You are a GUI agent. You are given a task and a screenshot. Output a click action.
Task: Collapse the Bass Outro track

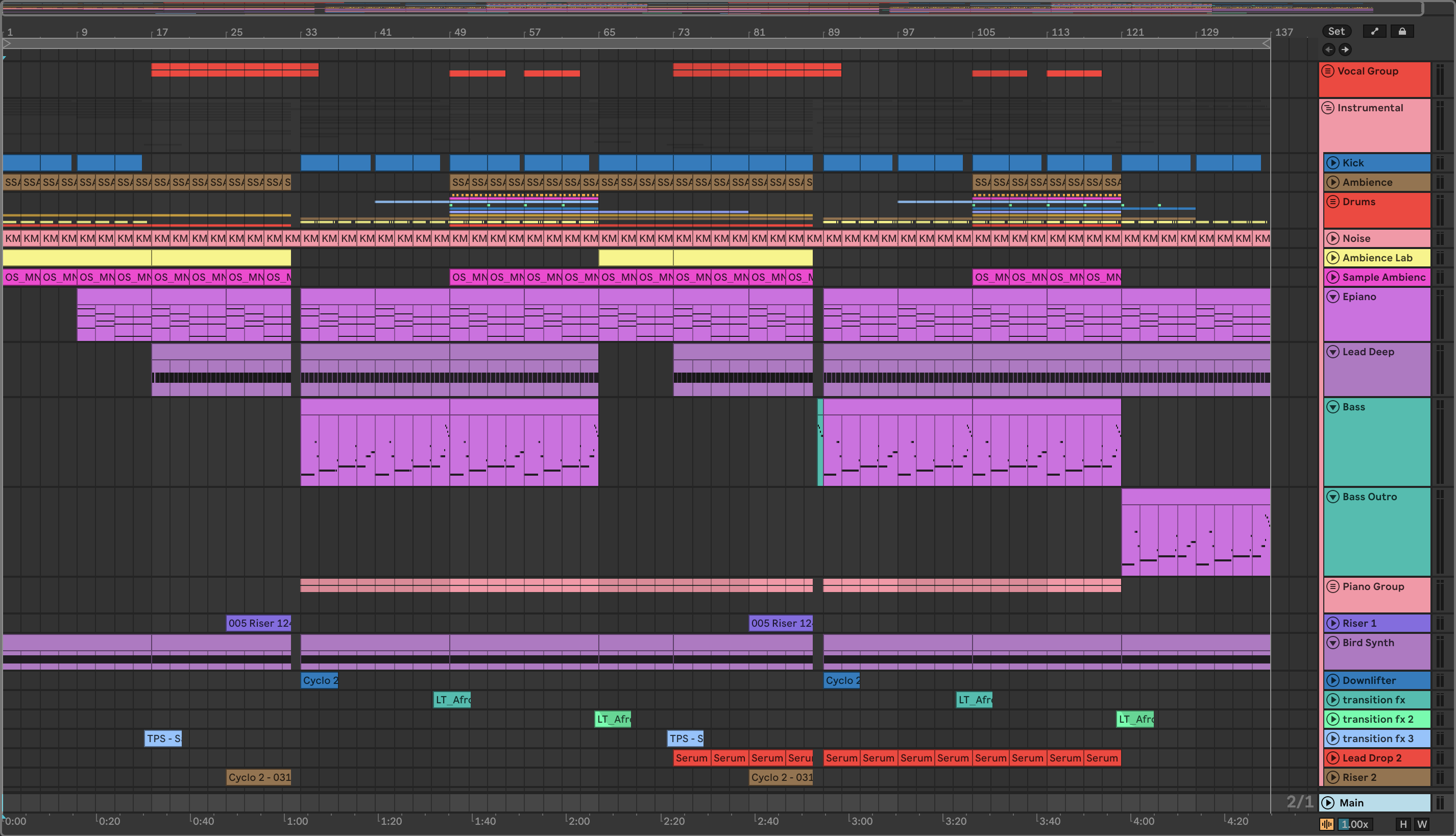click(x=1332, y=497)
